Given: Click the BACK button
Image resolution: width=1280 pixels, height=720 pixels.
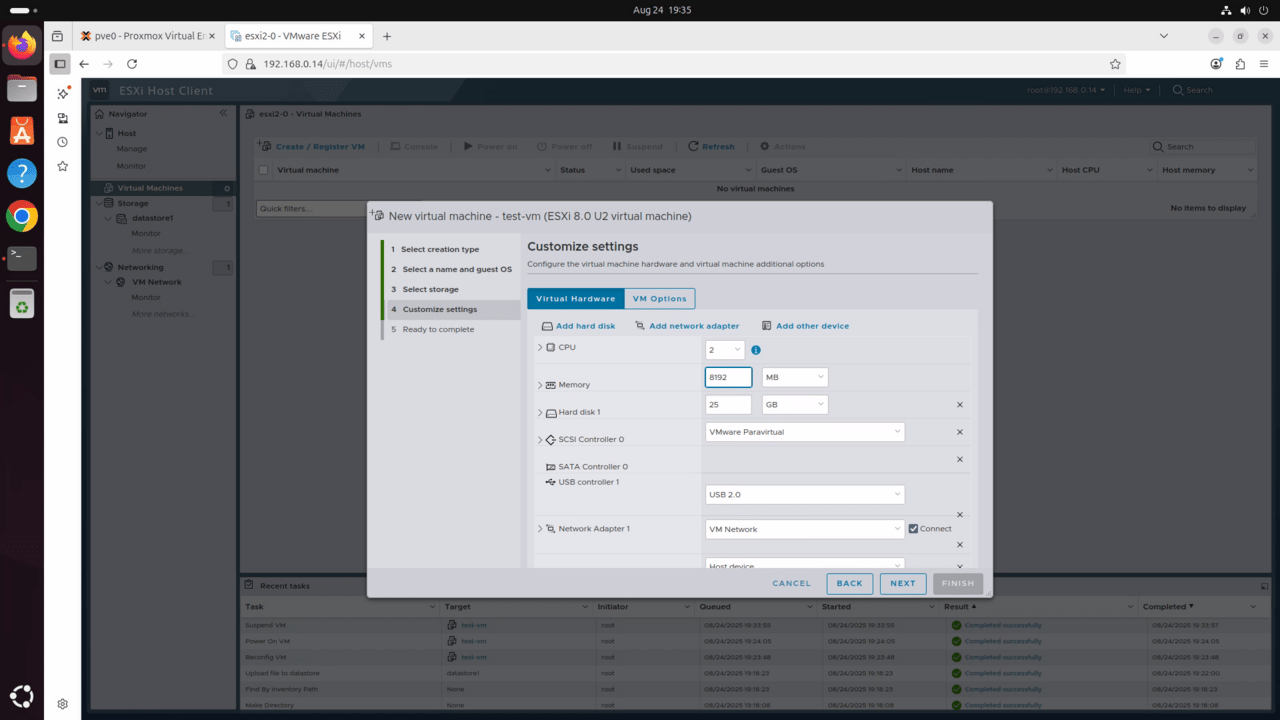Looking at the screenshot, I should pos(849,583).
